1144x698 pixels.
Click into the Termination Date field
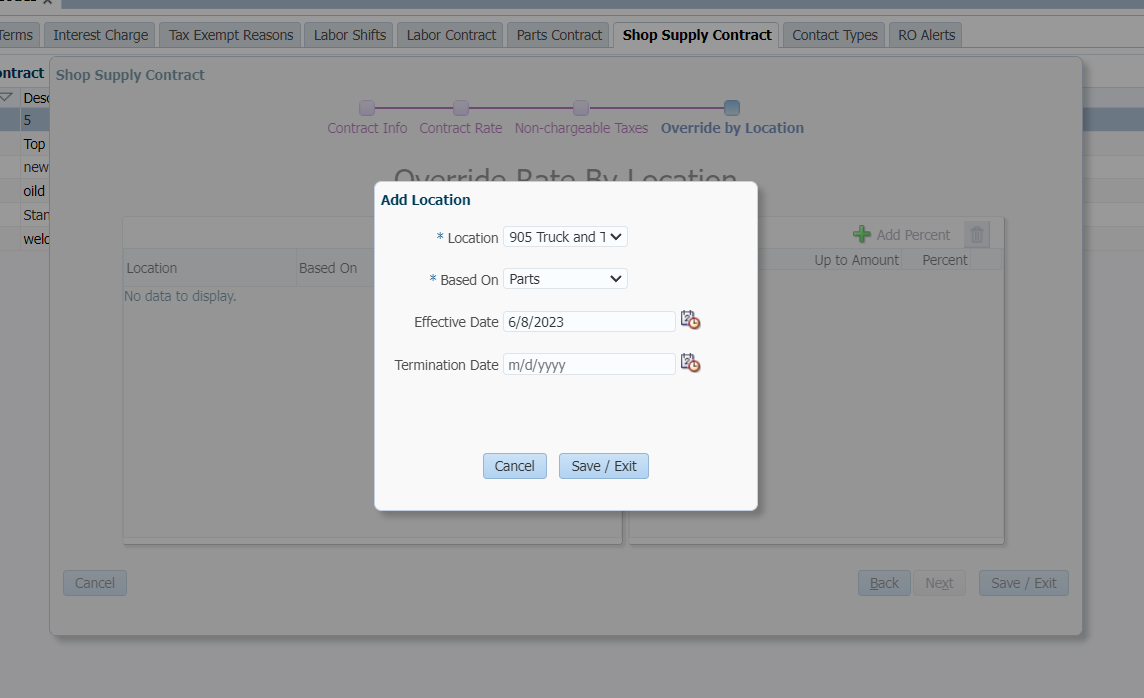tap(588, 365)
